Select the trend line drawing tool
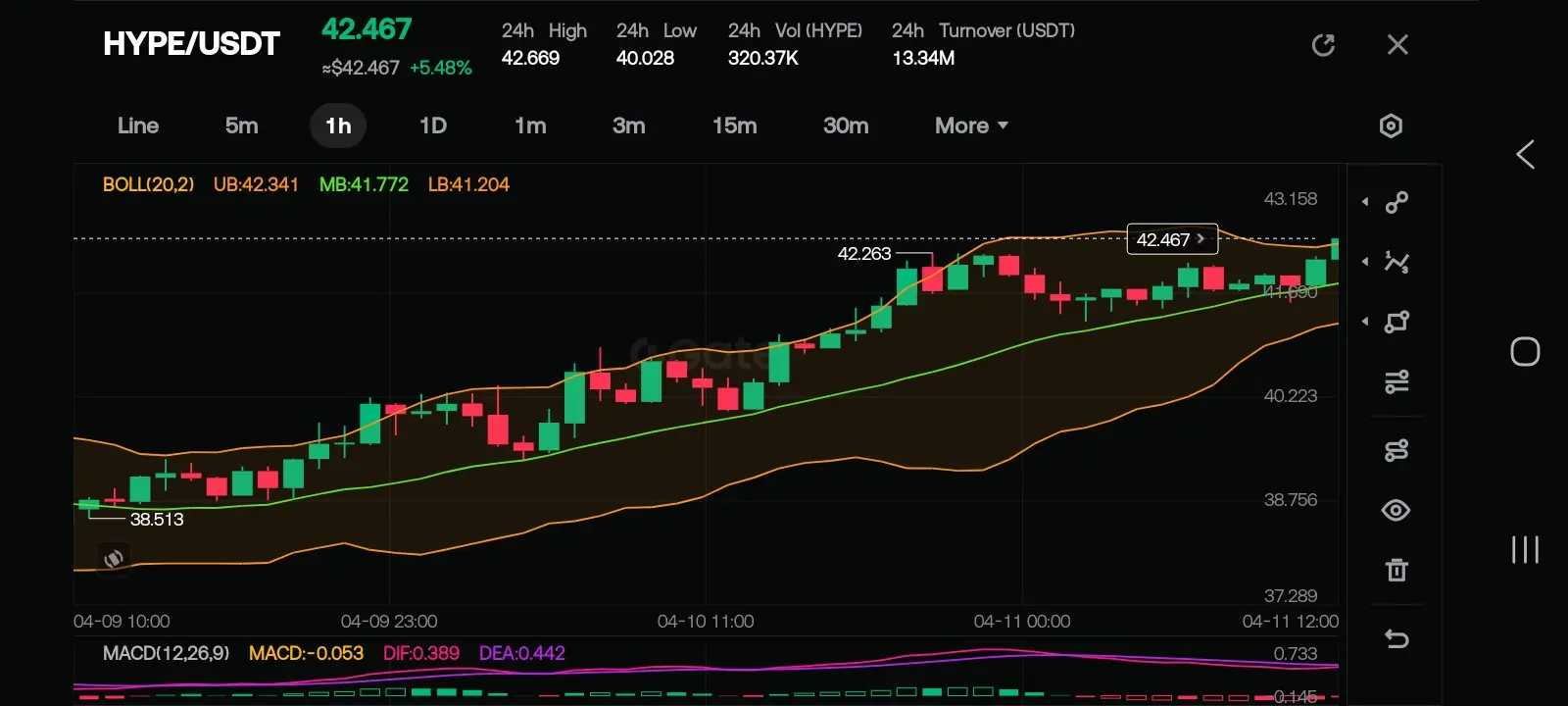Screen dimensions: 1568x706 coord(1396,202)
